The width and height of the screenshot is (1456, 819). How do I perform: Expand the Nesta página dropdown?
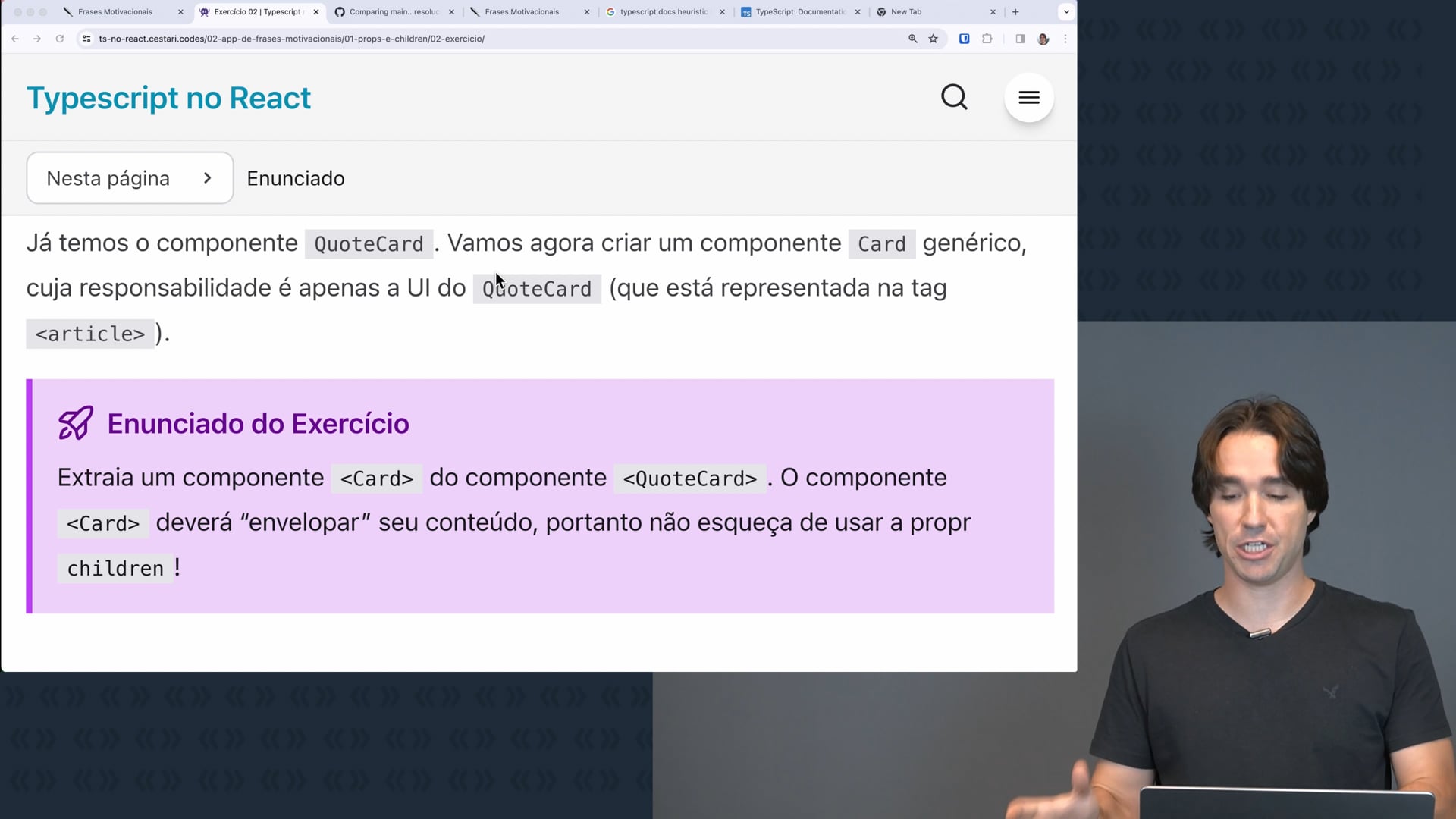[130, 178]
